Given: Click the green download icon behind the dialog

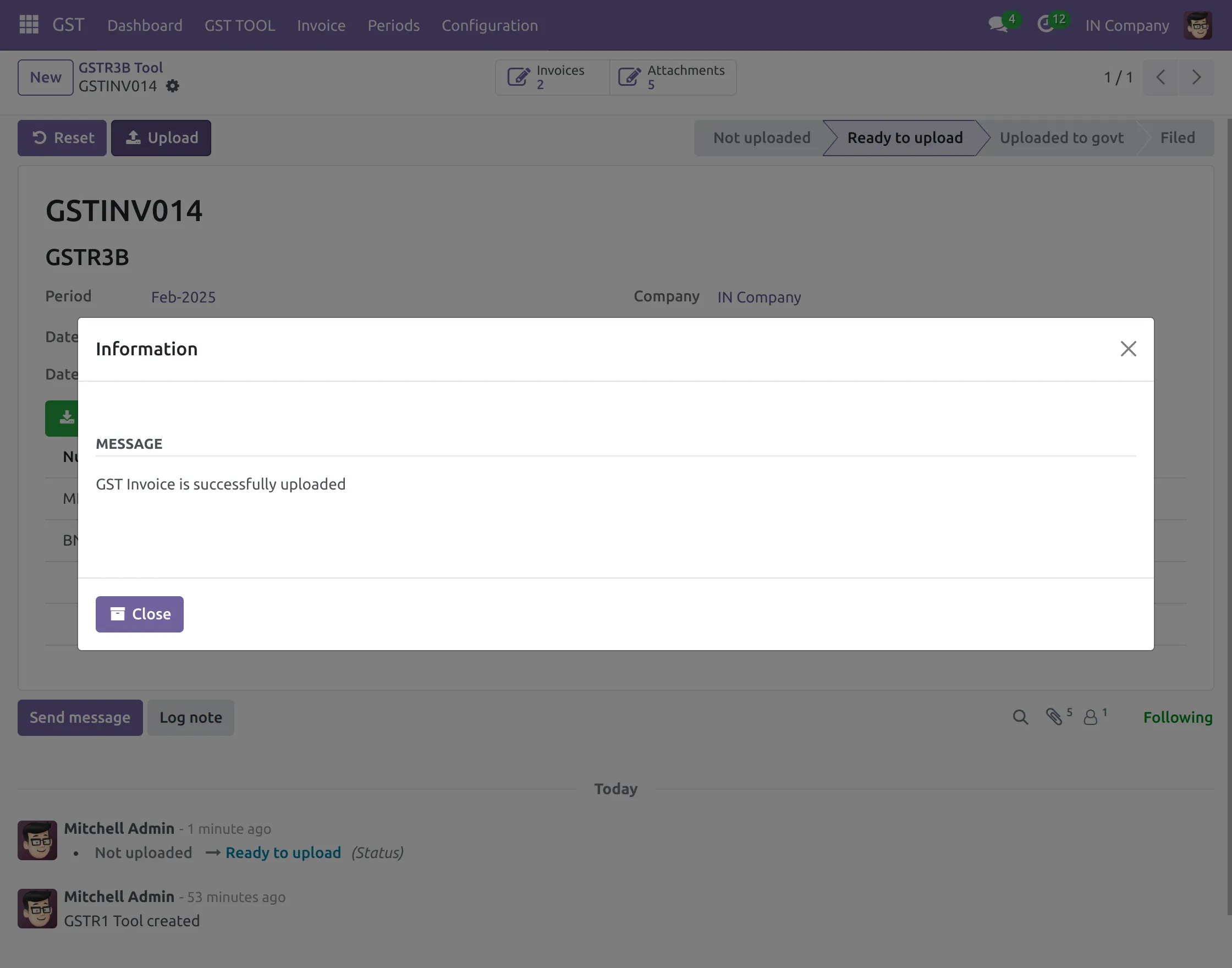Looking at the screenshot, I should coord(67,418).
